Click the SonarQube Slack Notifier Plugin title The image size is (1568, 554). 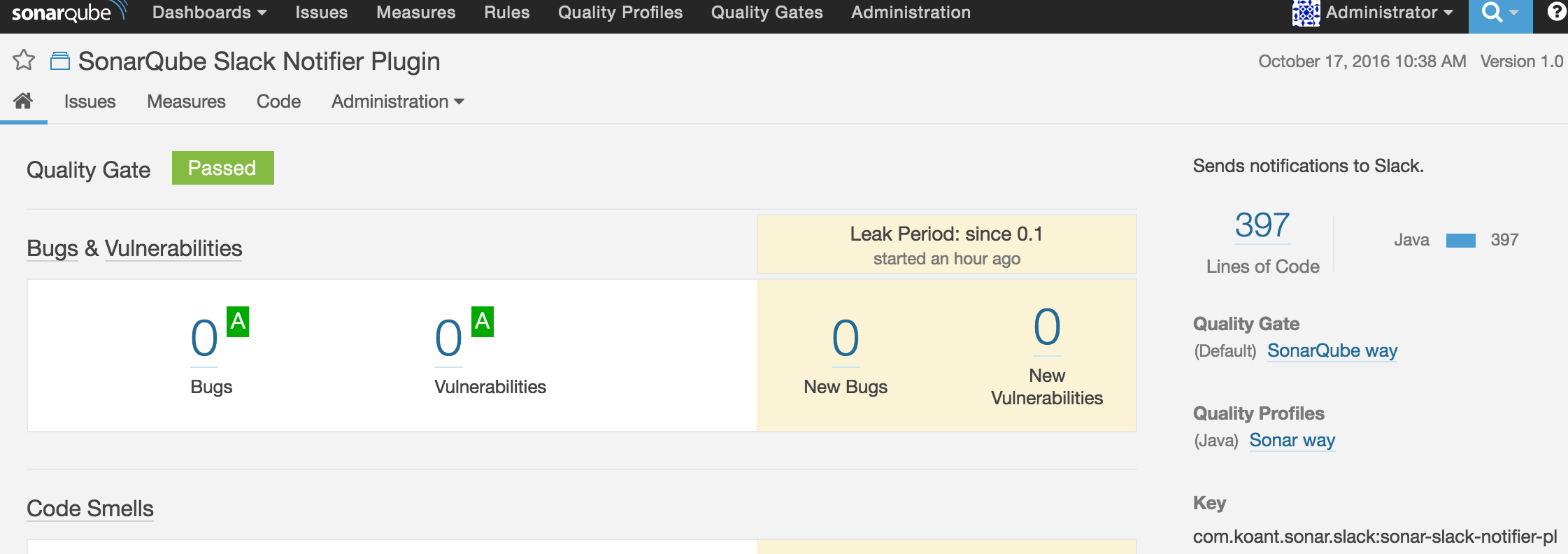click(x=259, y=62)
